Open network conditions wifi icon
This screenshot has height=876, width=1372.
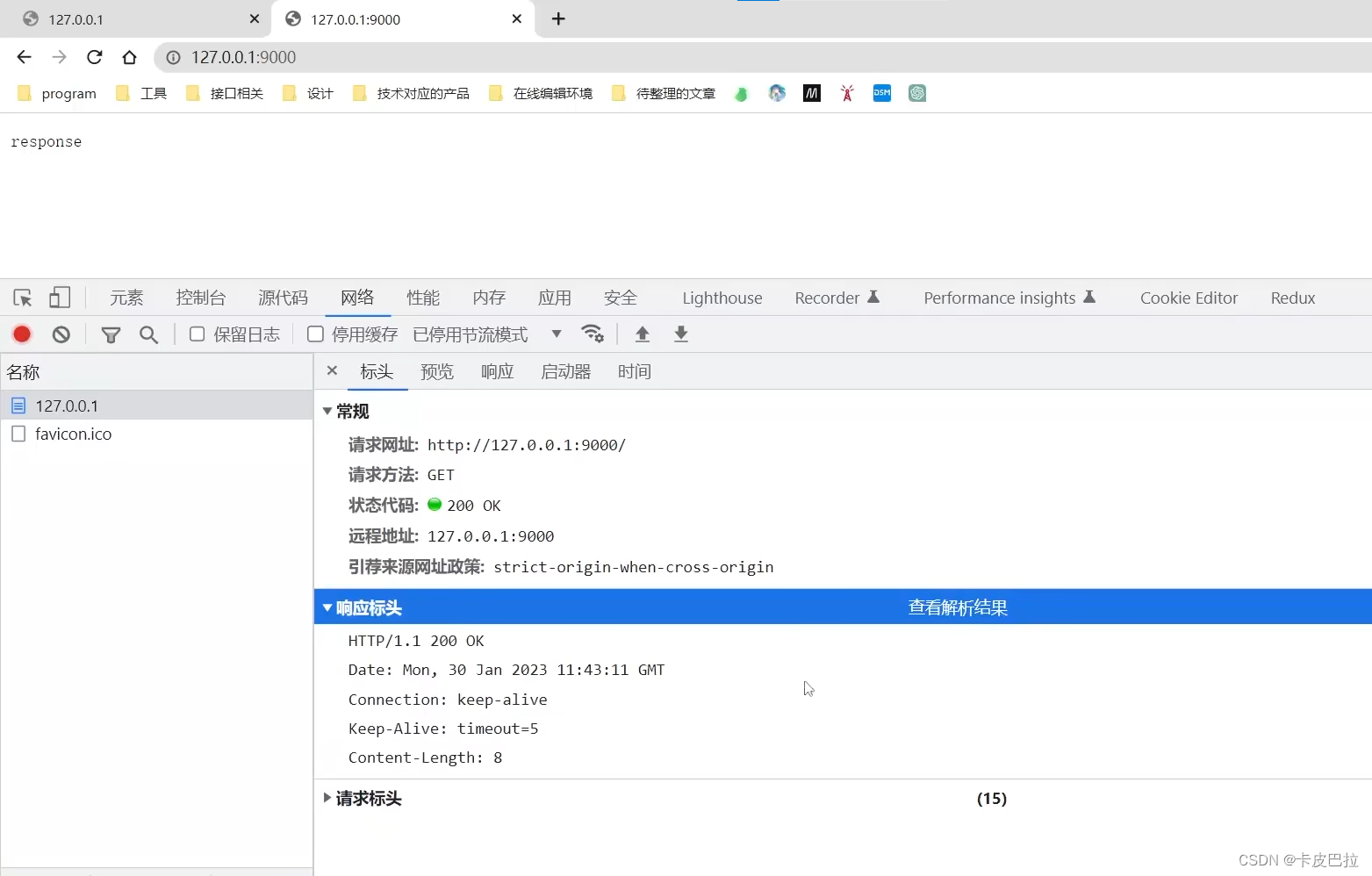pyautogui.click(x=593, y=334)
